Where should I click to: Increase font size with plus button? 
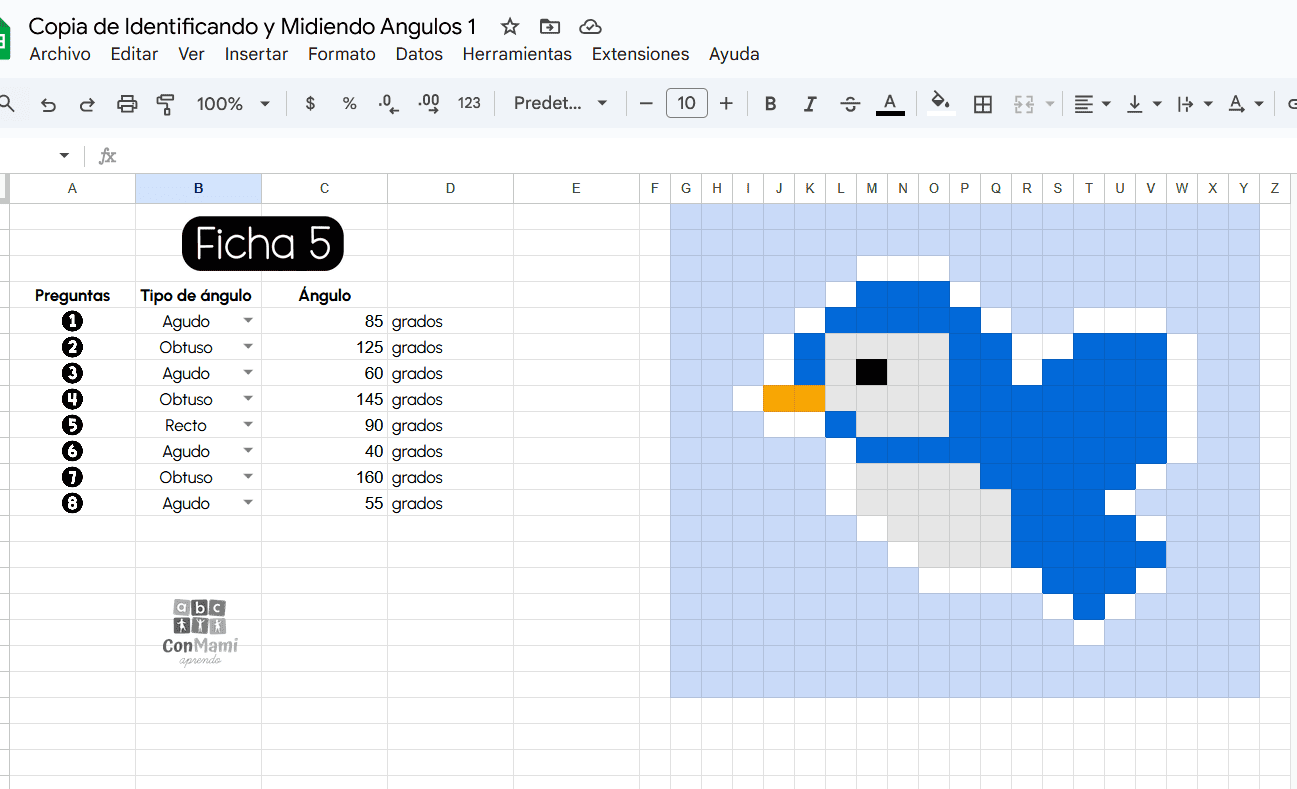[726, 104]
